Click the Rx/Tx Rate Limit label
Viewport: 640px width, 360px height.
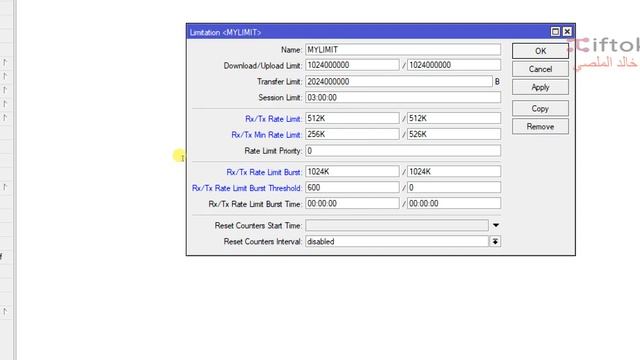pos(273,119)
